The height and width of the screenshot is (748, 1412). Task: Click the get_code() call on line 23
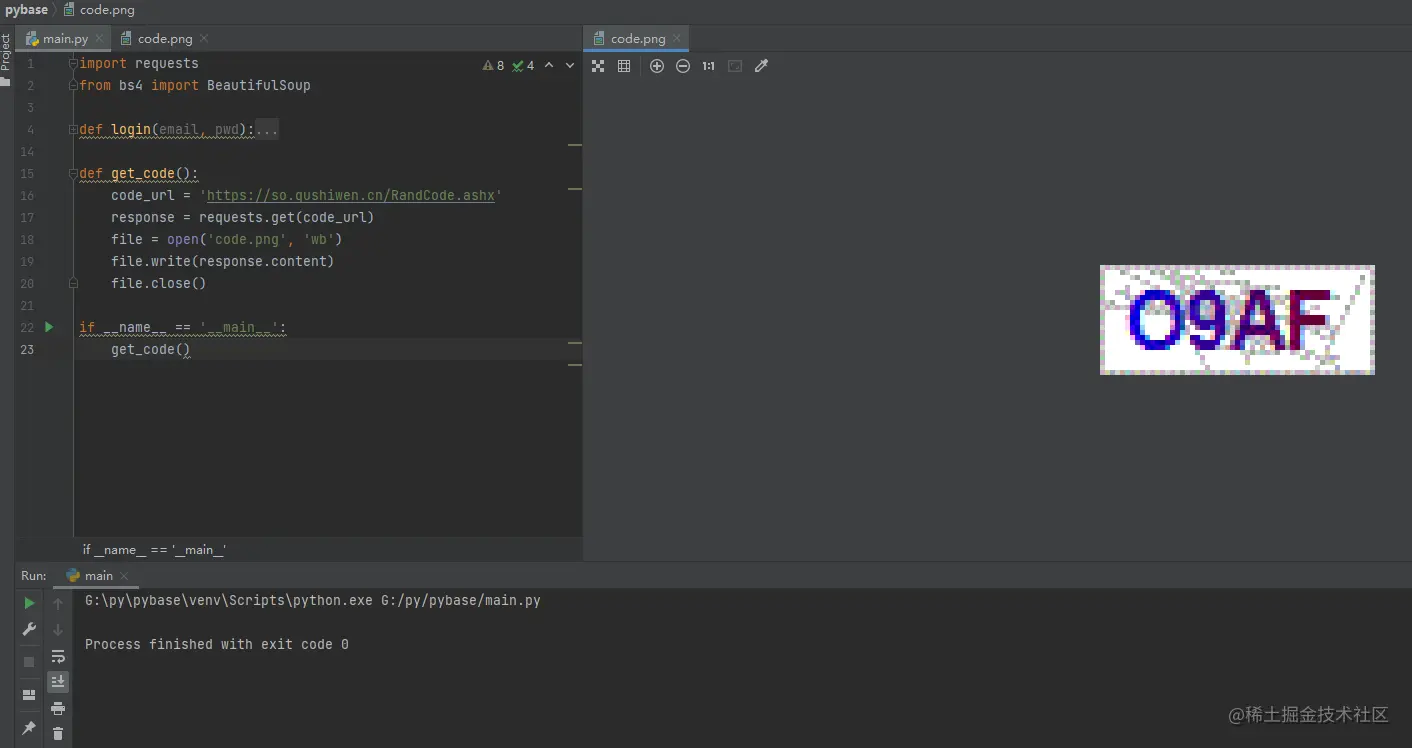(151, 350)
